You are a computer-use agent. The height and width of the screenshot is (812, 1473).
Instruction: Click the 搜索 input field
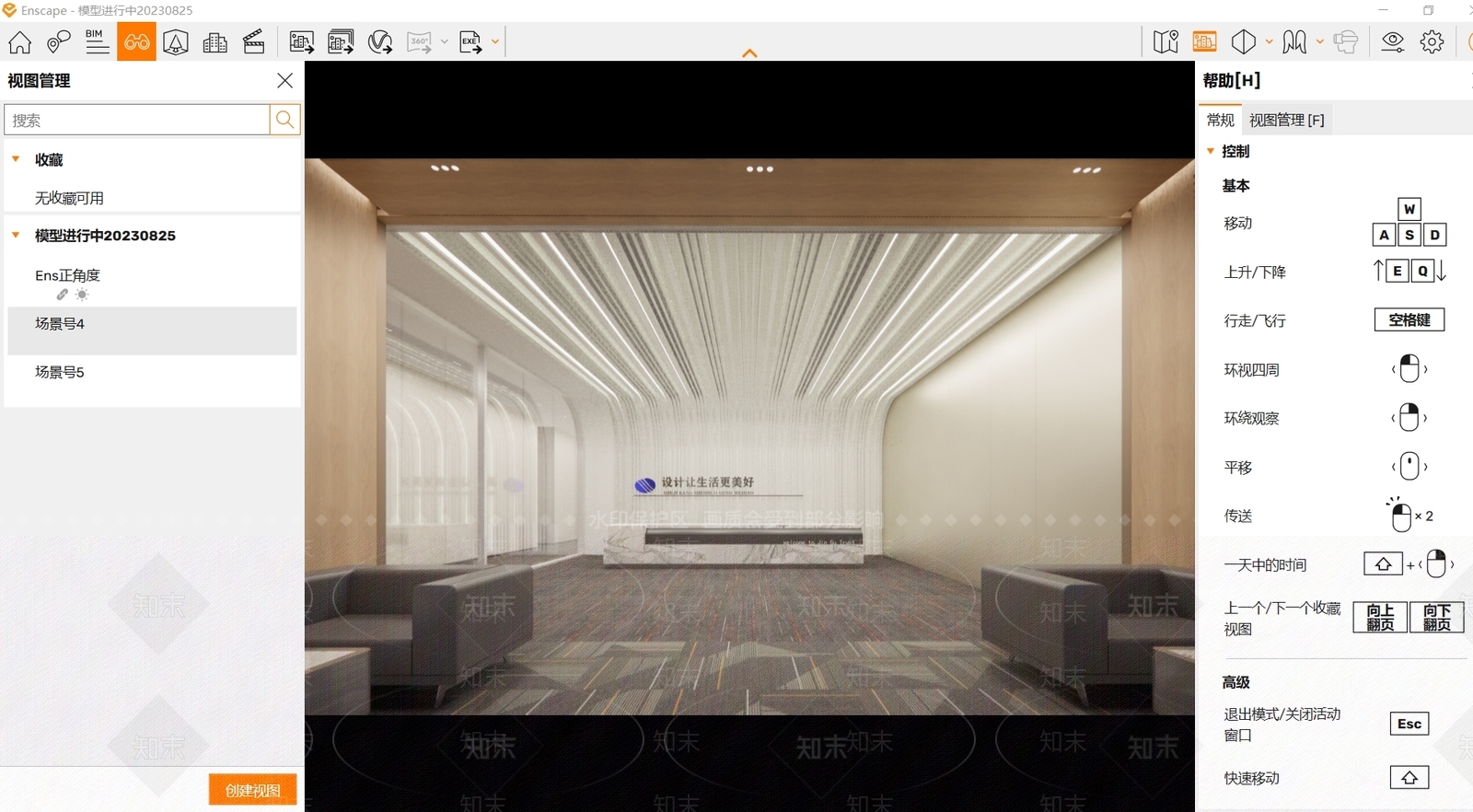[x=137, y=120]
